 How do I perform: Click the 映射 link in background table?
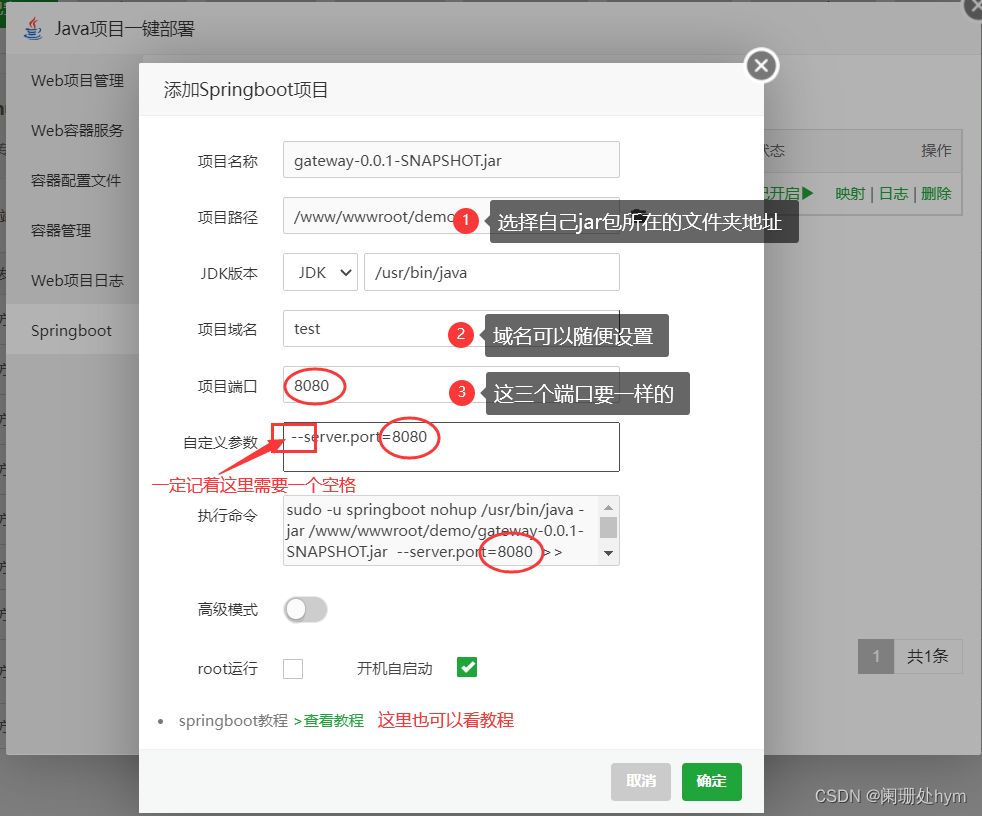tap(850, 194)
